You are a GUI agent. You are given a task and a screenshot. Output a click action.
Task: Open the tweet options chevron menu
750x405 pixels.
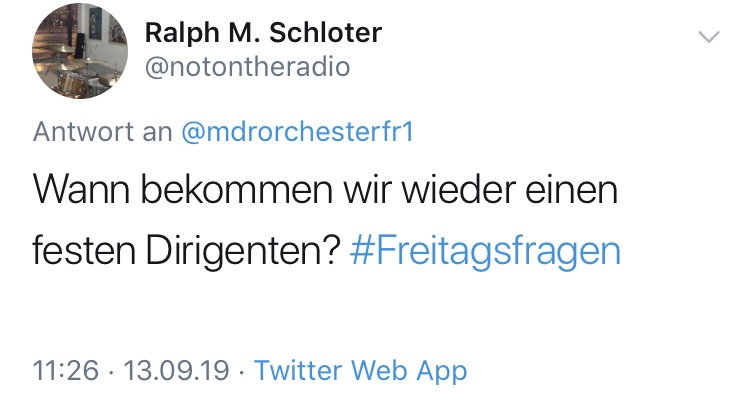click(708, 37)
